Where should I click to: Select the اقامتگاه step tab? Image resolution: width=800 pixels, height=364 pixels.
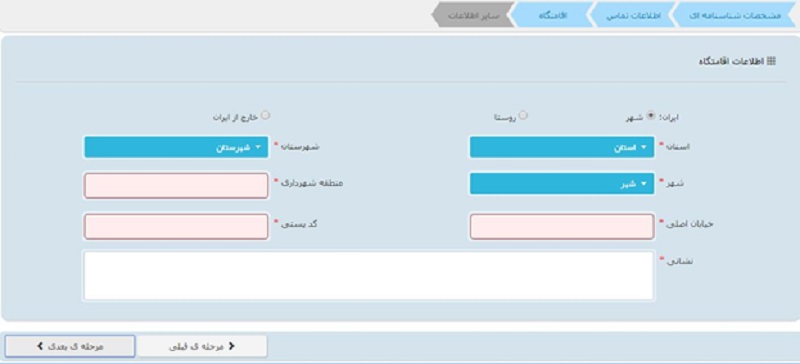click(553, 15)
